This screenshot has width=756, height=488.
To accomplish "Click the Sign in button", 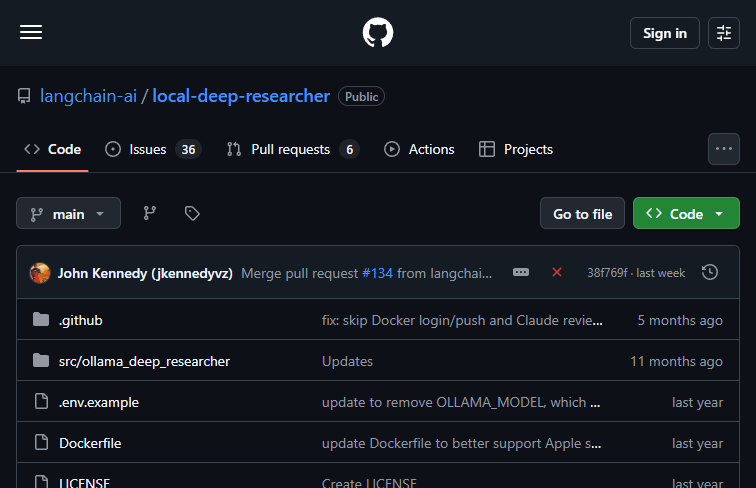I will [x=664, y=33].
